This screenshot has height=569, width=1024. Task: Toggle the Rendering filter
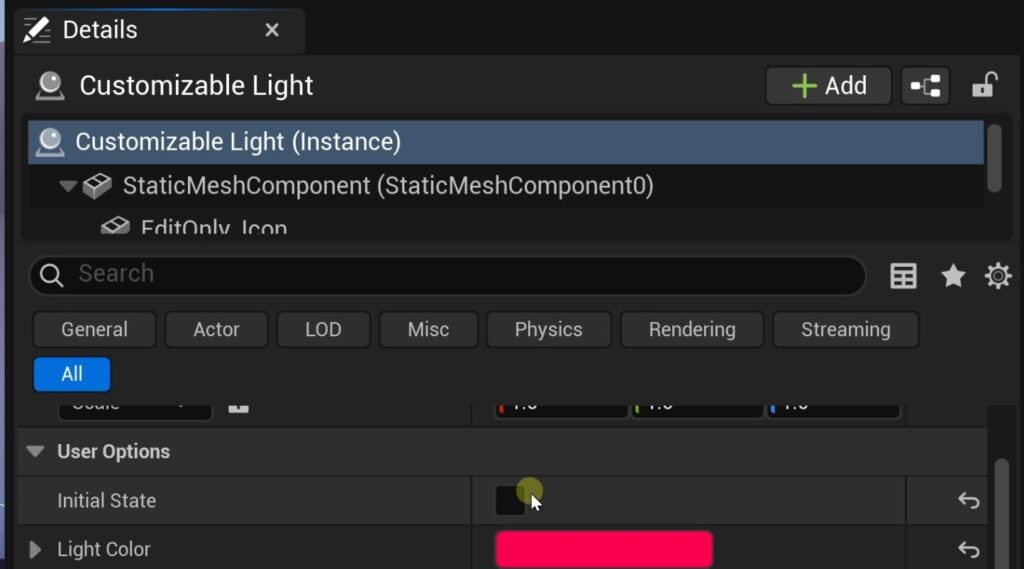pyautogui.click(x=691, y=329)
